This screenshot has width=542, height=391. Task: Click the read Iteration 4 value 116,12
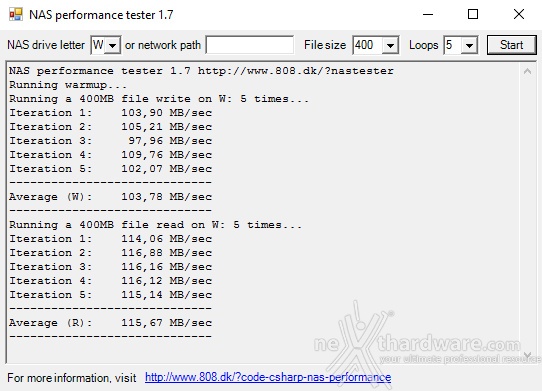142,281
